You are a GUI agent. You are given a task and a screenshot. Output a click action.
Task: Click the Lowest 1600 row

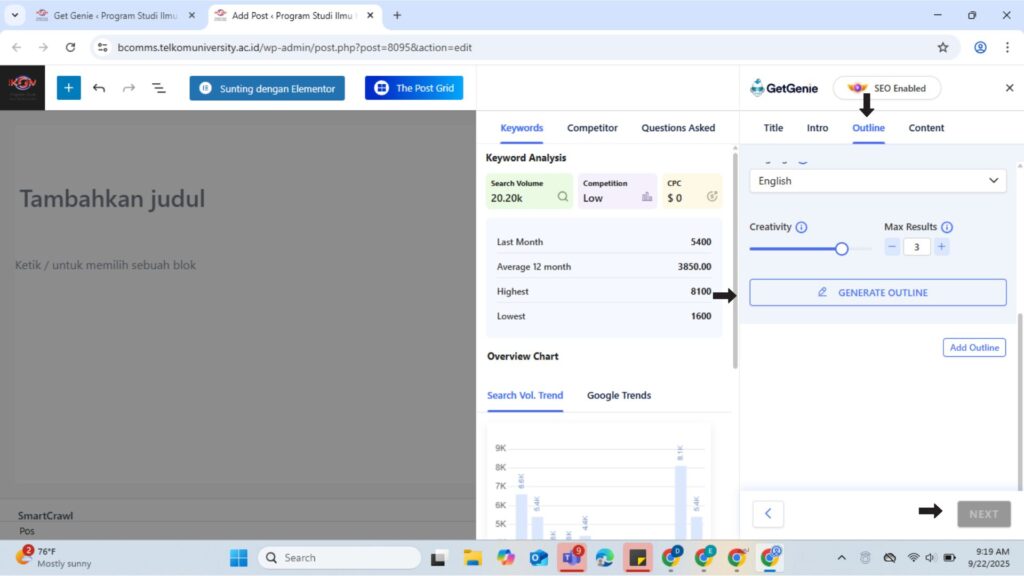click(x=604, y=316)
